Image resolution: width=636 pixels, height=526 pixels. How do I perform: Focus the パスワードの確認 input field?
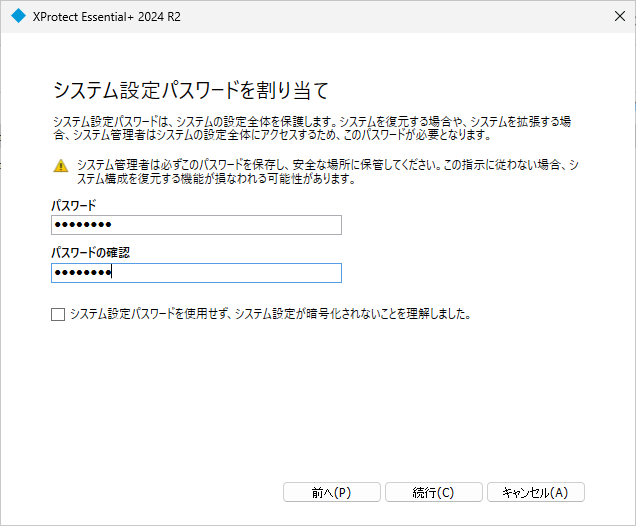196,273
